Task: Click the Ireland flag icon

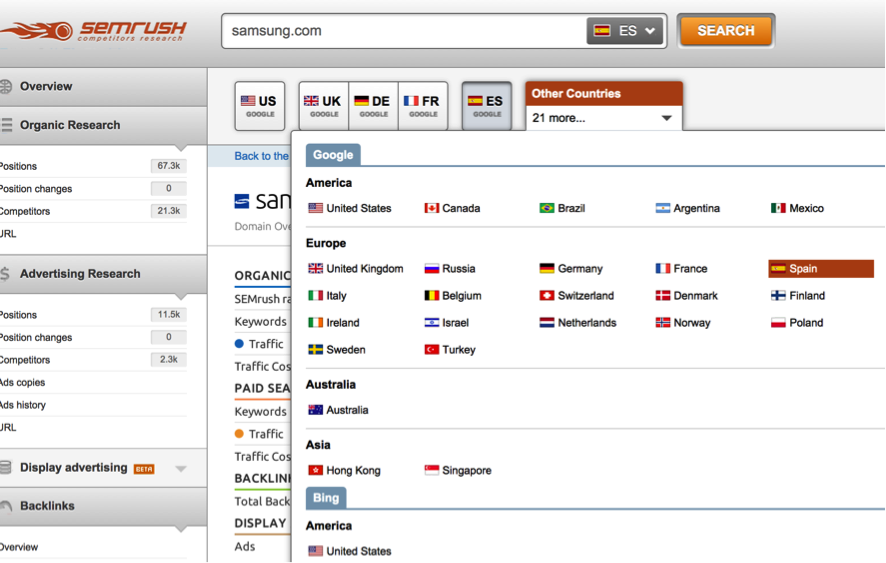Action: pyautogui.click(x=315, y=323)
